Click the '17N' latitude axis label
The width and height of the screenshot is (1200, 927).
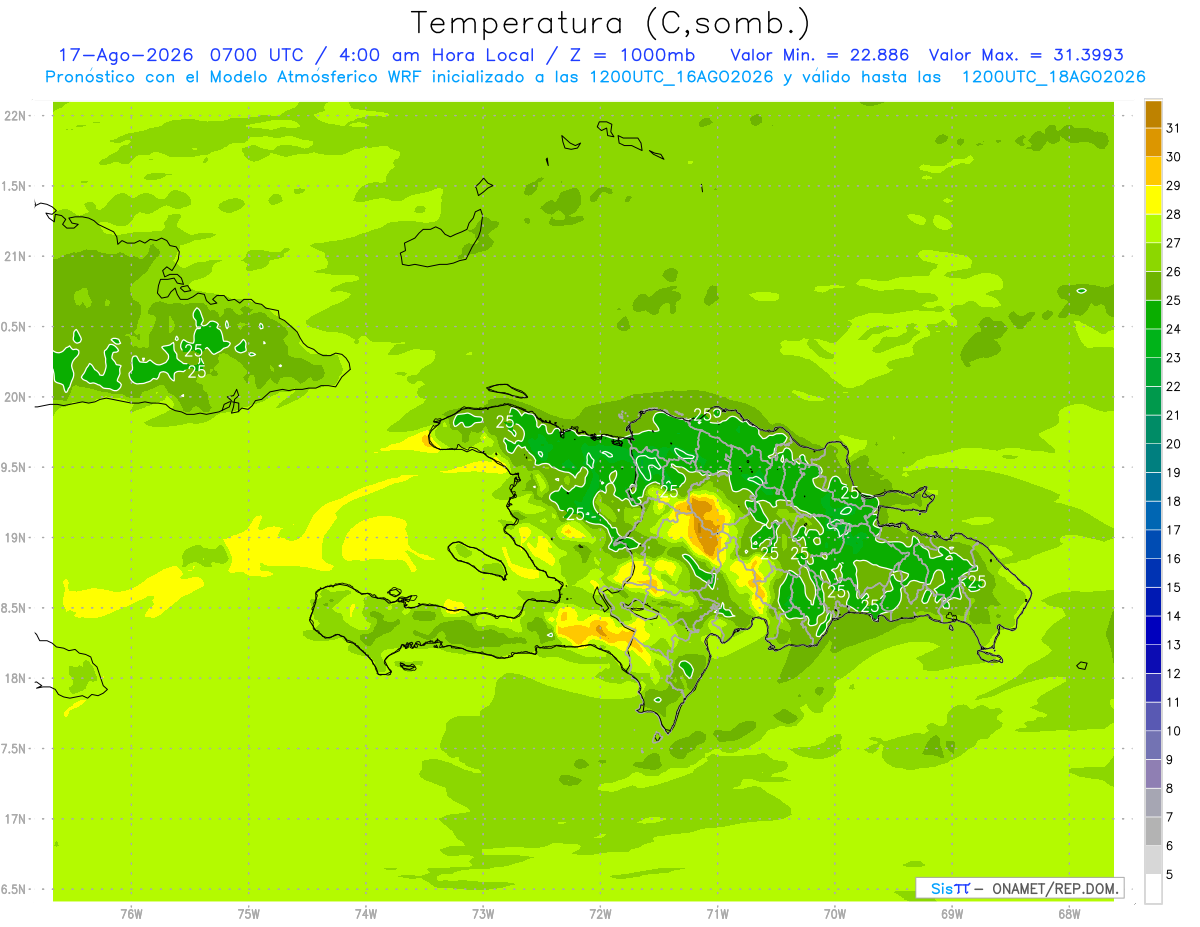(13, 820)
